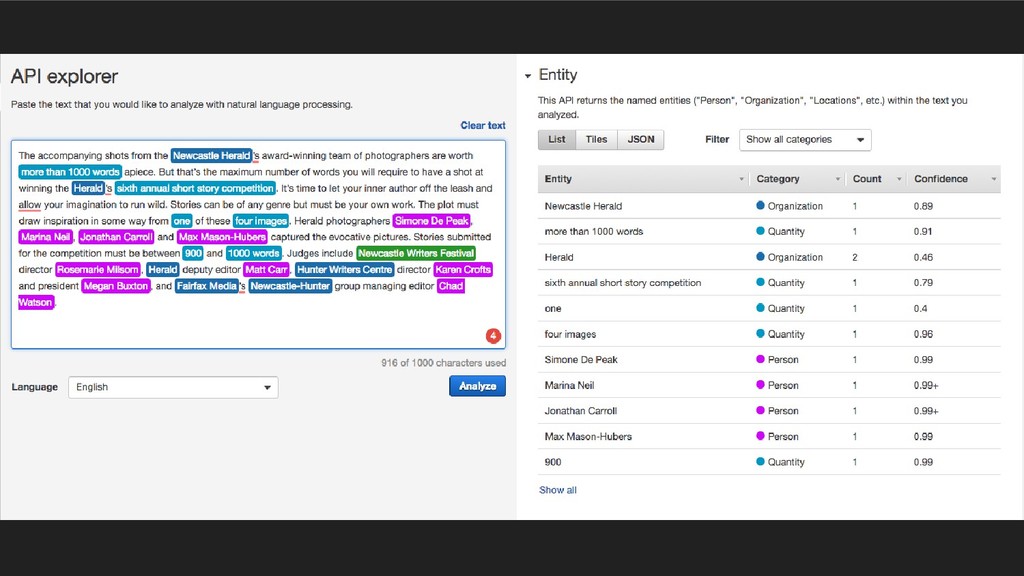
Task: Click the 0.46 confidence value for Herald
Action: (x=923, y=257)
